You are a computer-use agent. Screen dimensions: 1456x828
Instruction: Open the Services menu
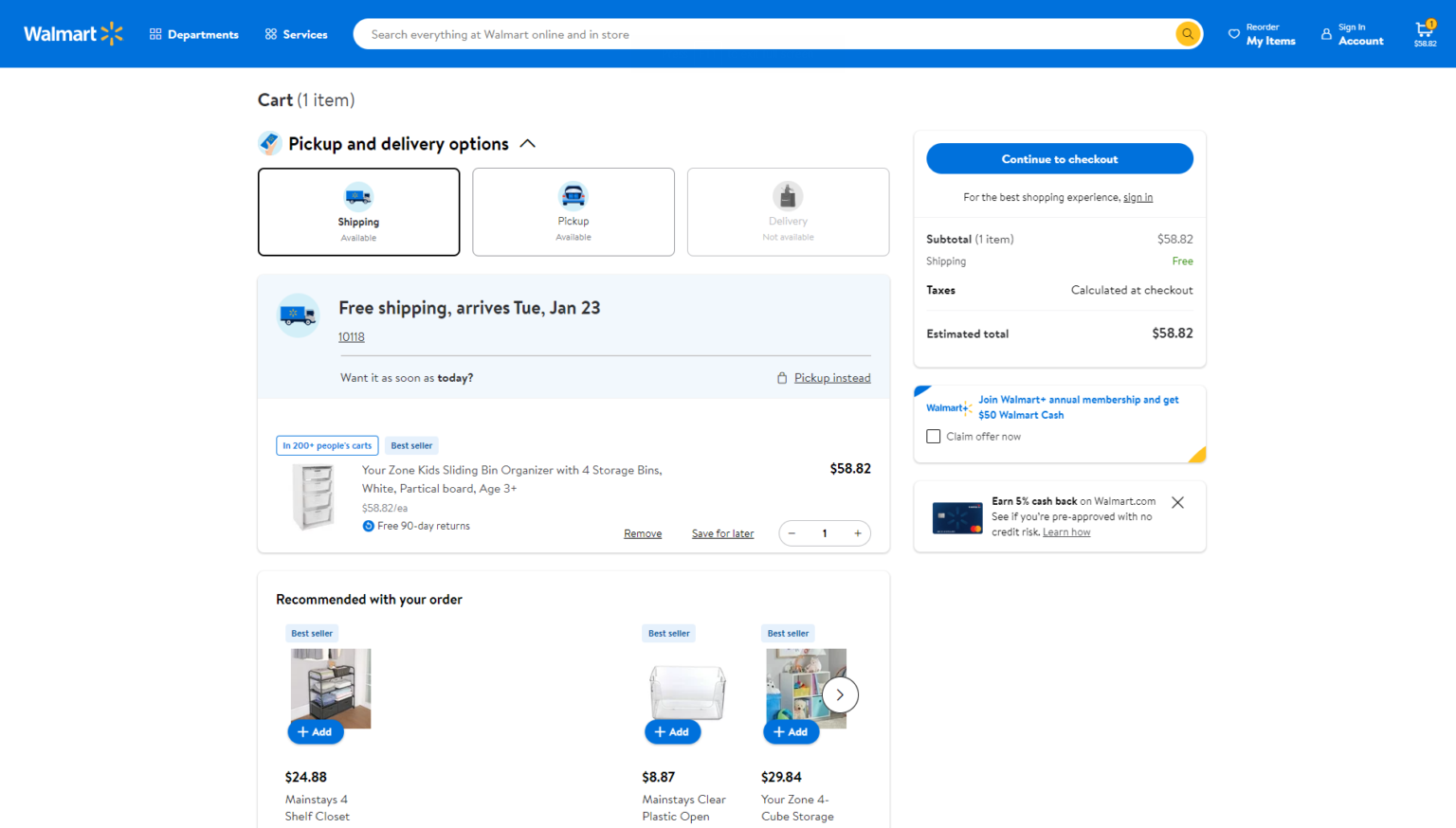coord(295,34)
